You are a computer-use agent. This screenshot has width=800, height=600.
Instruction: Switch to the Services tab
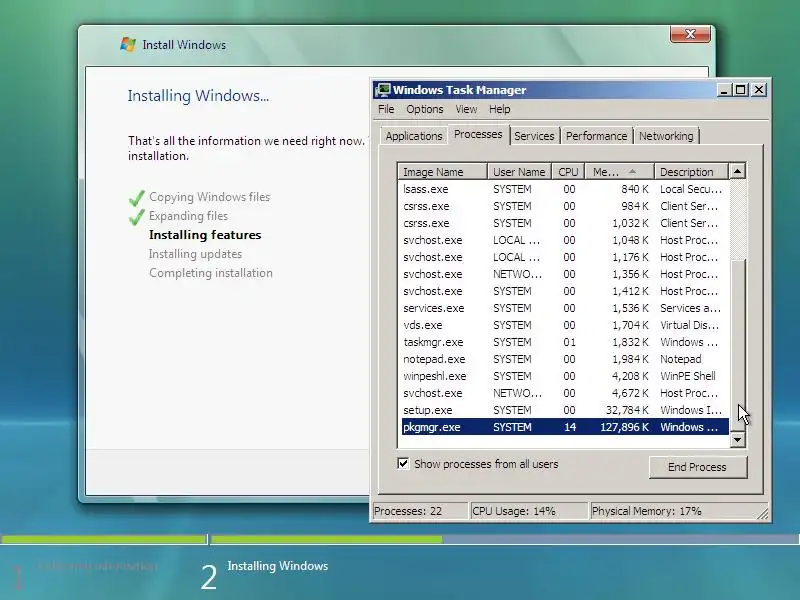(x=534, y=136)
